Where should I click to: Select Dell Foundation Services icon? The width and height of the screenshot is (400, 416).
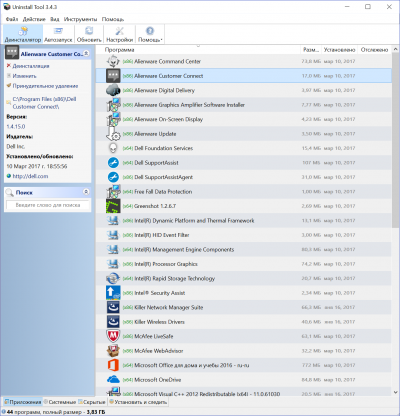coord(113,148)
